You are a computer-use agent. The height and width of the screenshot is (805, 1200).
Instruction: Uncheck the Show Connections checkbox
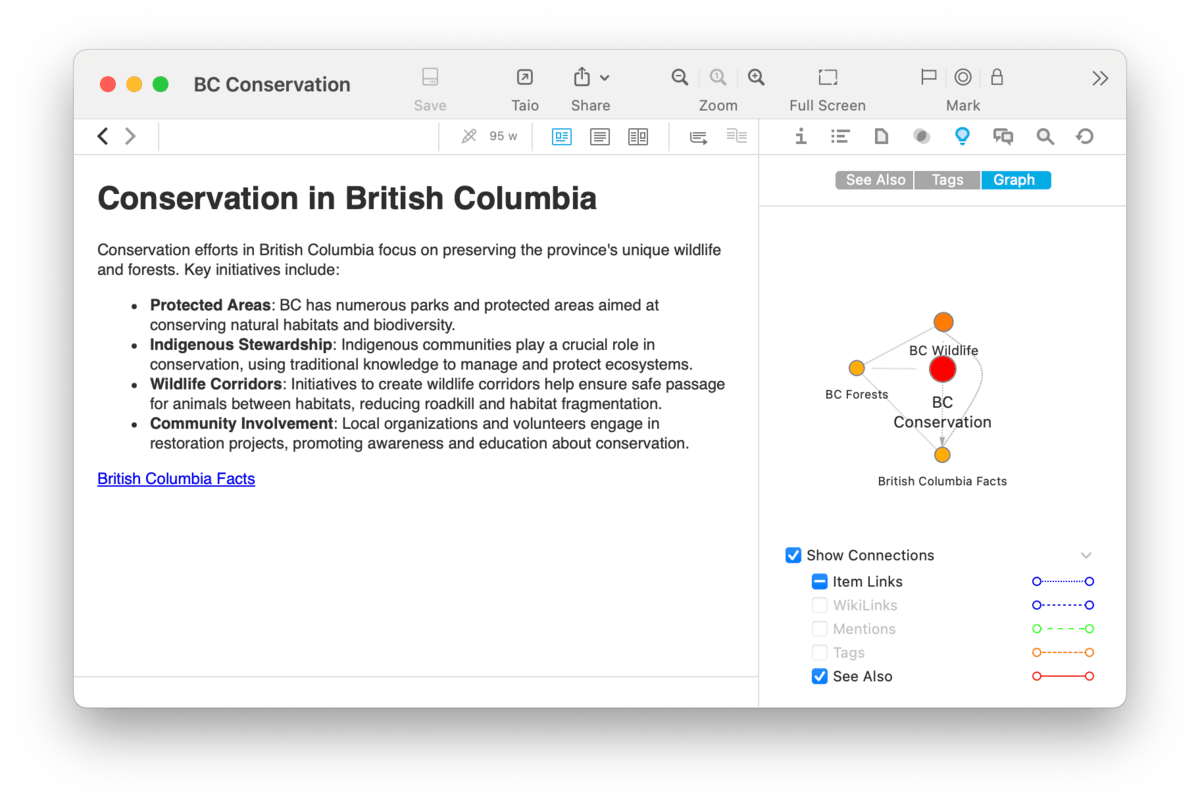click(x=793, y=555)
